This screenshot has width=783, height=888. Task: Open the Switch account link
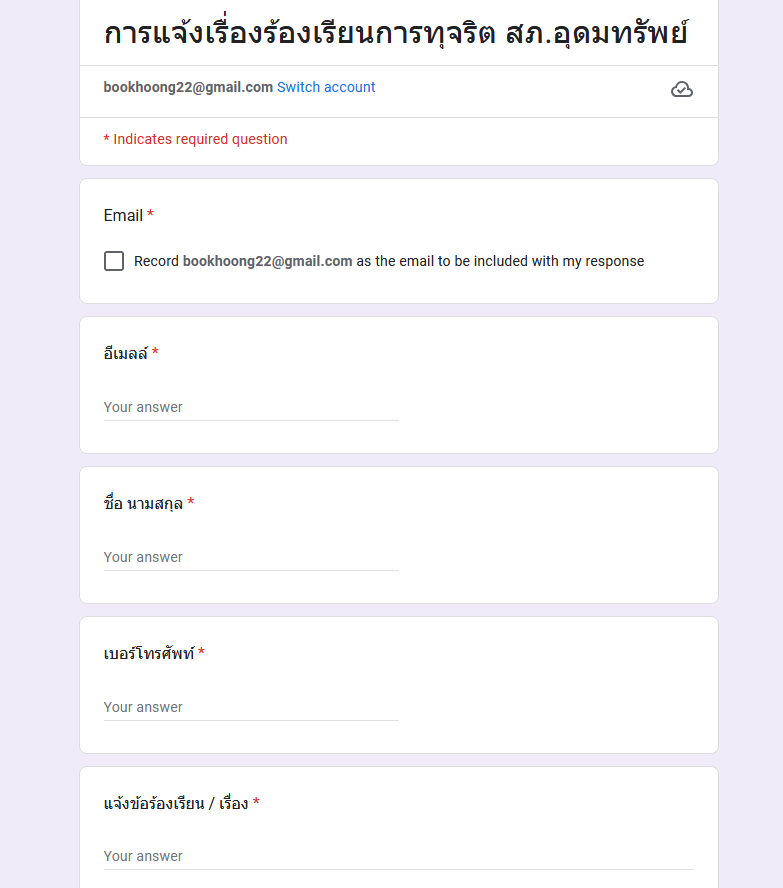[x=326, y=87]
